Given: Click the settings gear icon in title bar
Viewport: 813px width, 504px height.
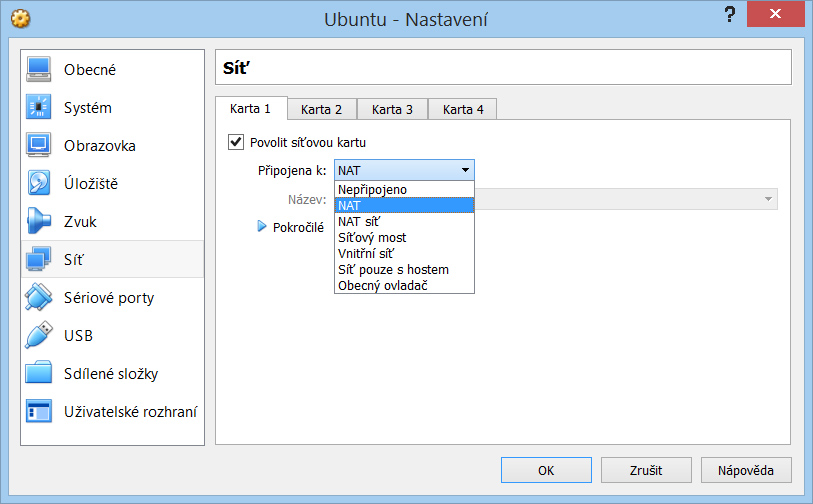Looking at the screenshot, I should coord(21,19).
